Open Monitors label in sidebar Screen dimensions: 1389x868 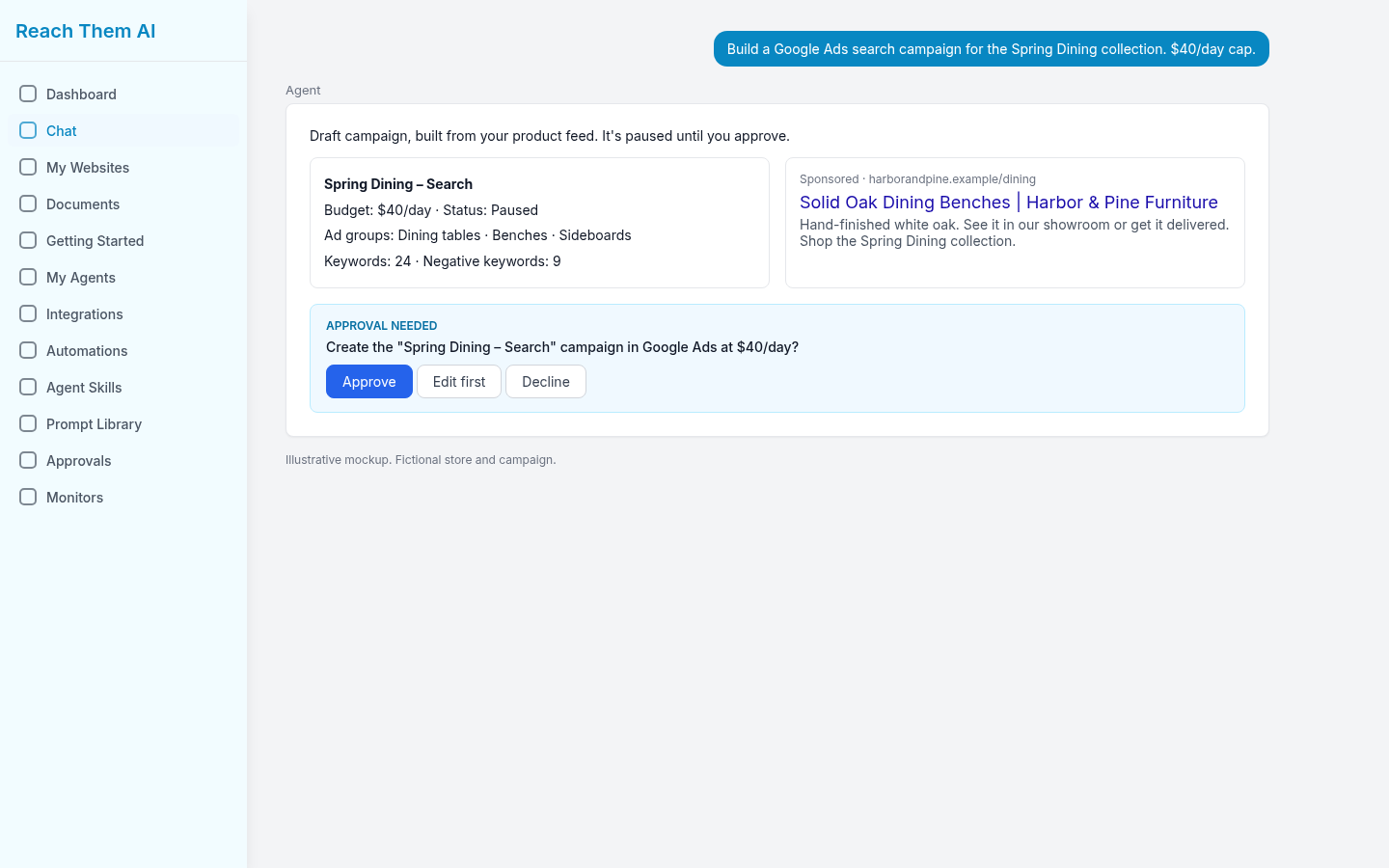[75, 498]
